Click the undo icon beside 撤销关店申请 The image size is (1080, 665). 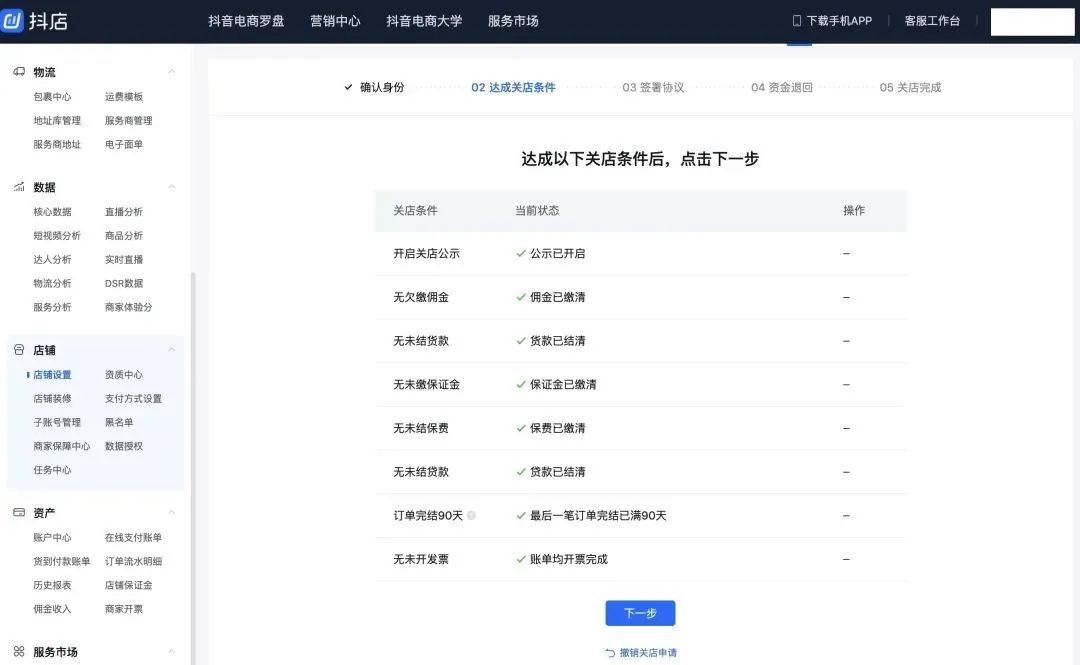pos(610,650)
